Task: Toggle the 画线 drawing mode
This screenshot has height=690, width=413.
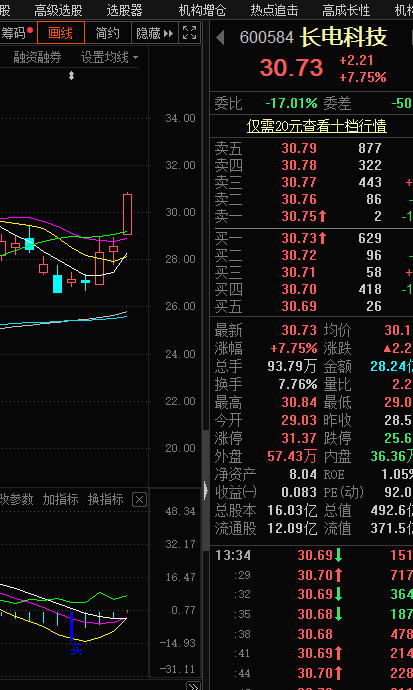Action: coord(61,33)
